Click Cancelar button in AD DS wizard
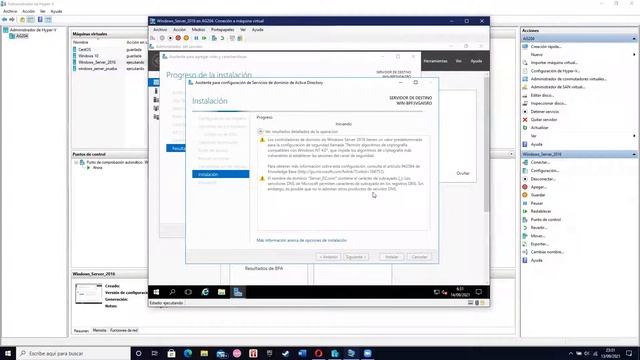640x360 pixels. coord(419,257)
